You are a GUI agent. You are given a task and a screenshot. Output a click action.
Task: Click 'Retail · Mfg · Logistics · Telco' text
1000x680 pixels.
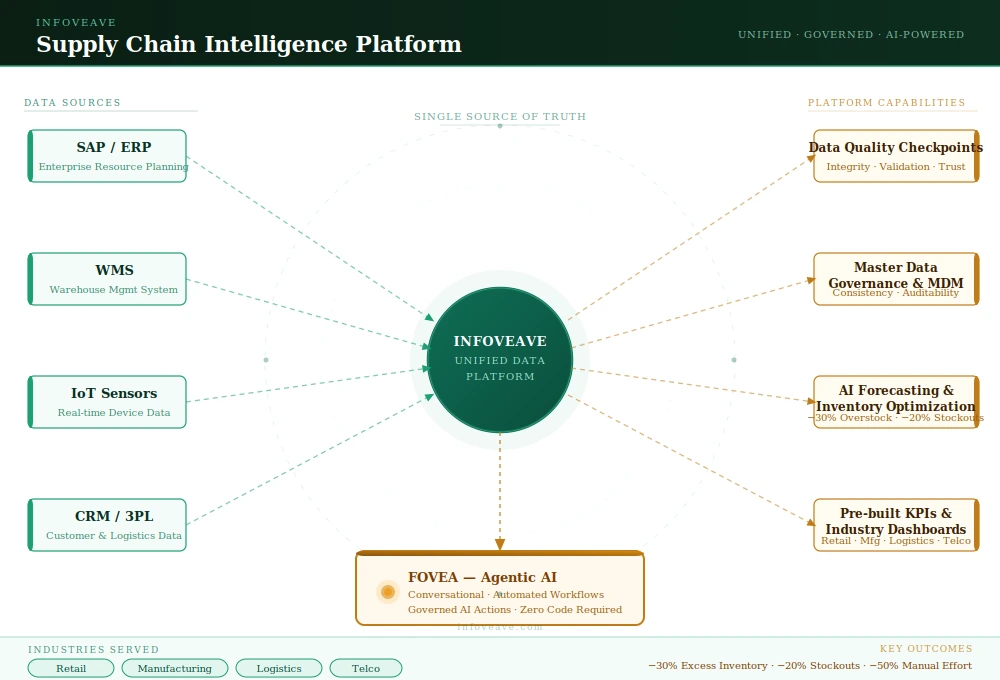point(895,540)
